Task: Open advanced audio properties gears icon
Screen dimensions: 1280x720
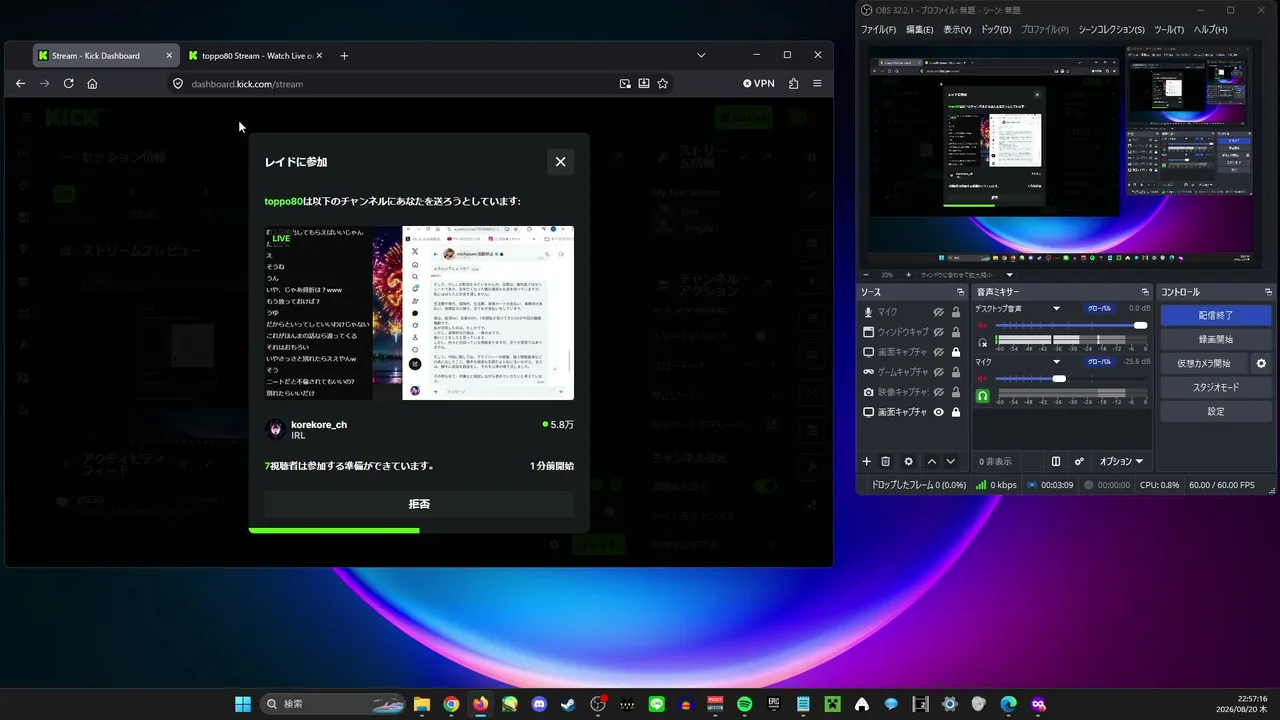Action: (x=1079, y=462)
